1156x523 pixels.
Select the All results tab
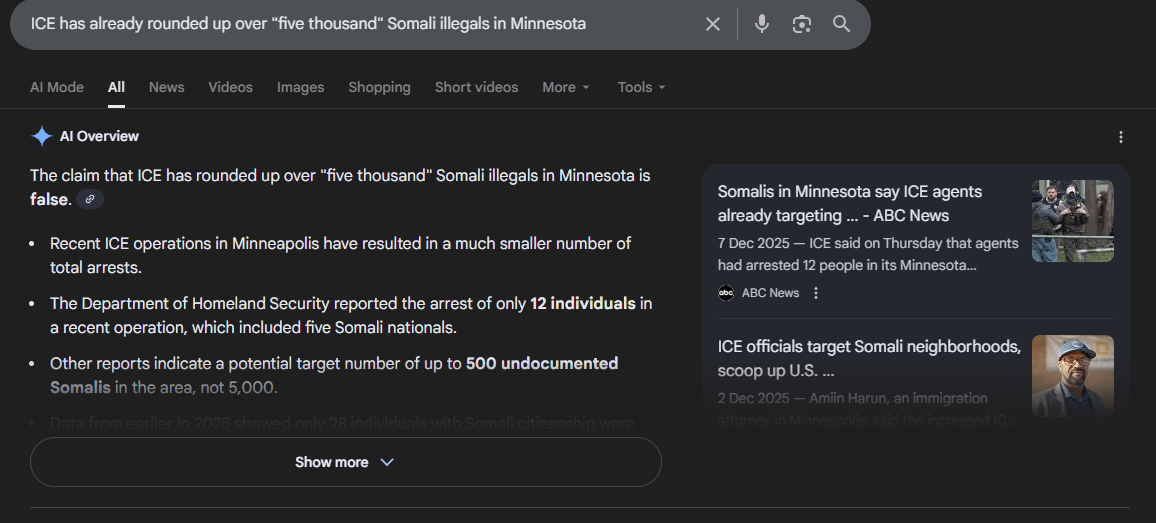(x=116, y=87)
